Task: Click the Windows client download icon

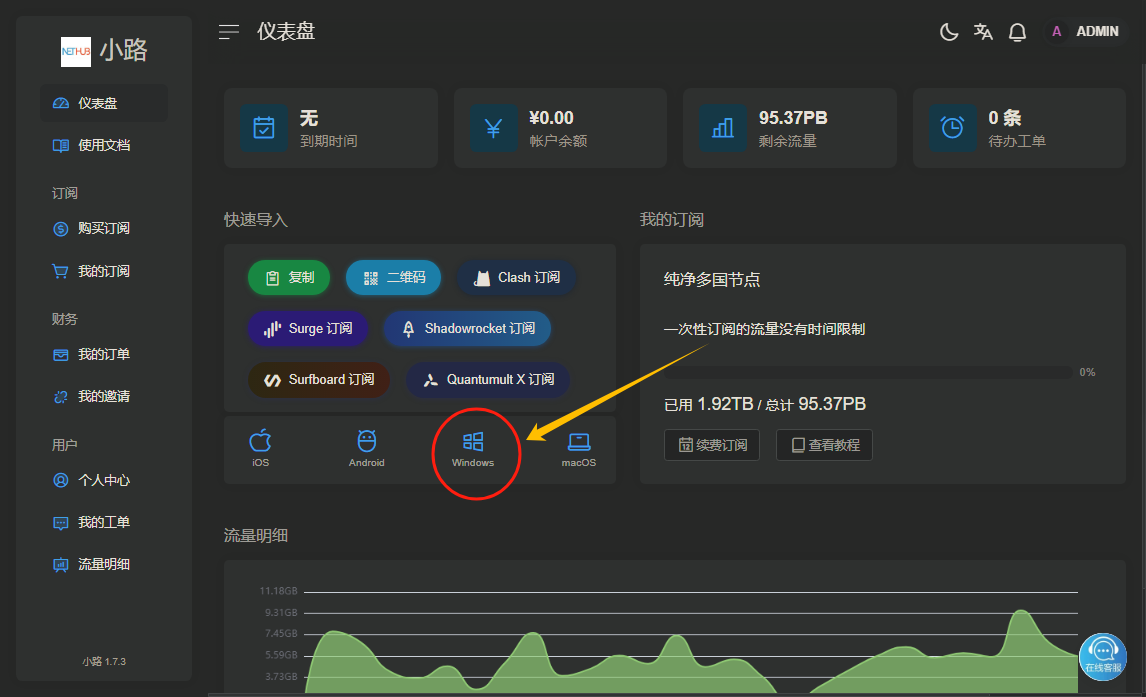Action: (473, 448)
